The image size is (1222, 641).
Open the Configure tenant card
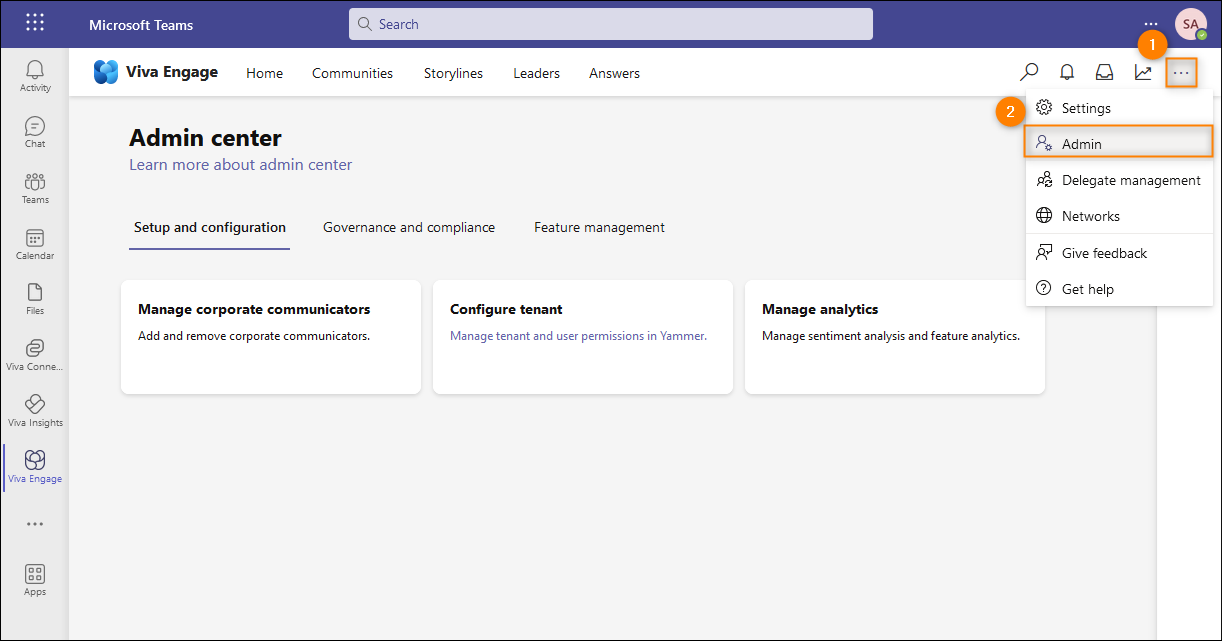pos(583,337)
